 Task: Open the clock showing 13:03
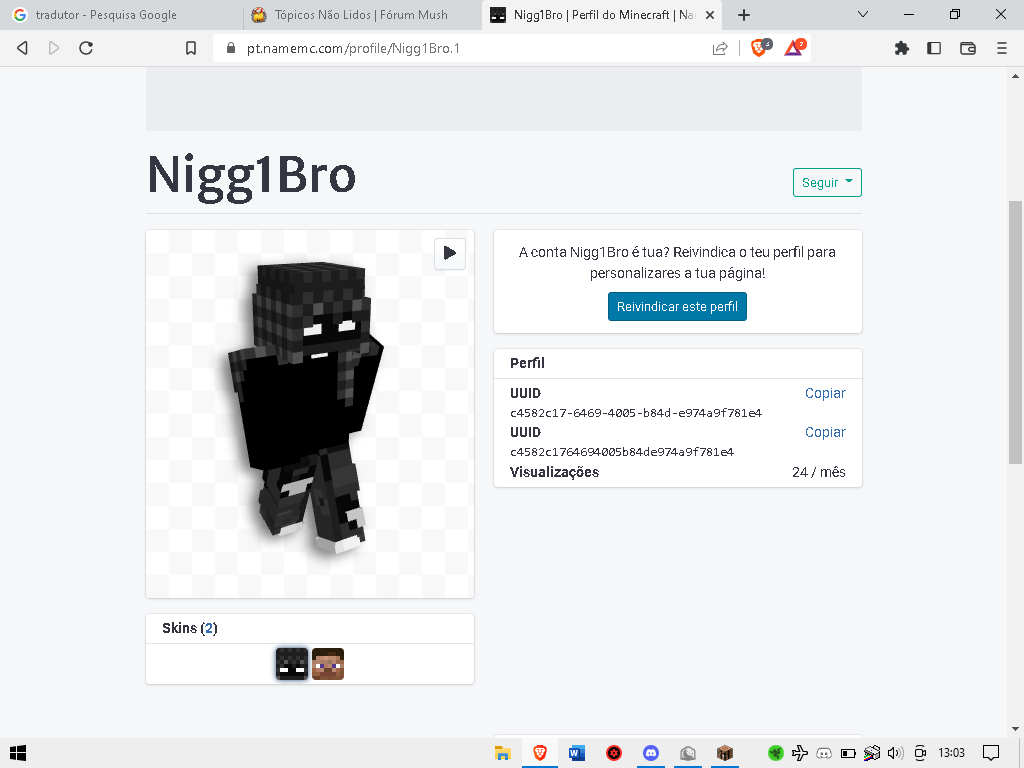click(x=951, y=753)
